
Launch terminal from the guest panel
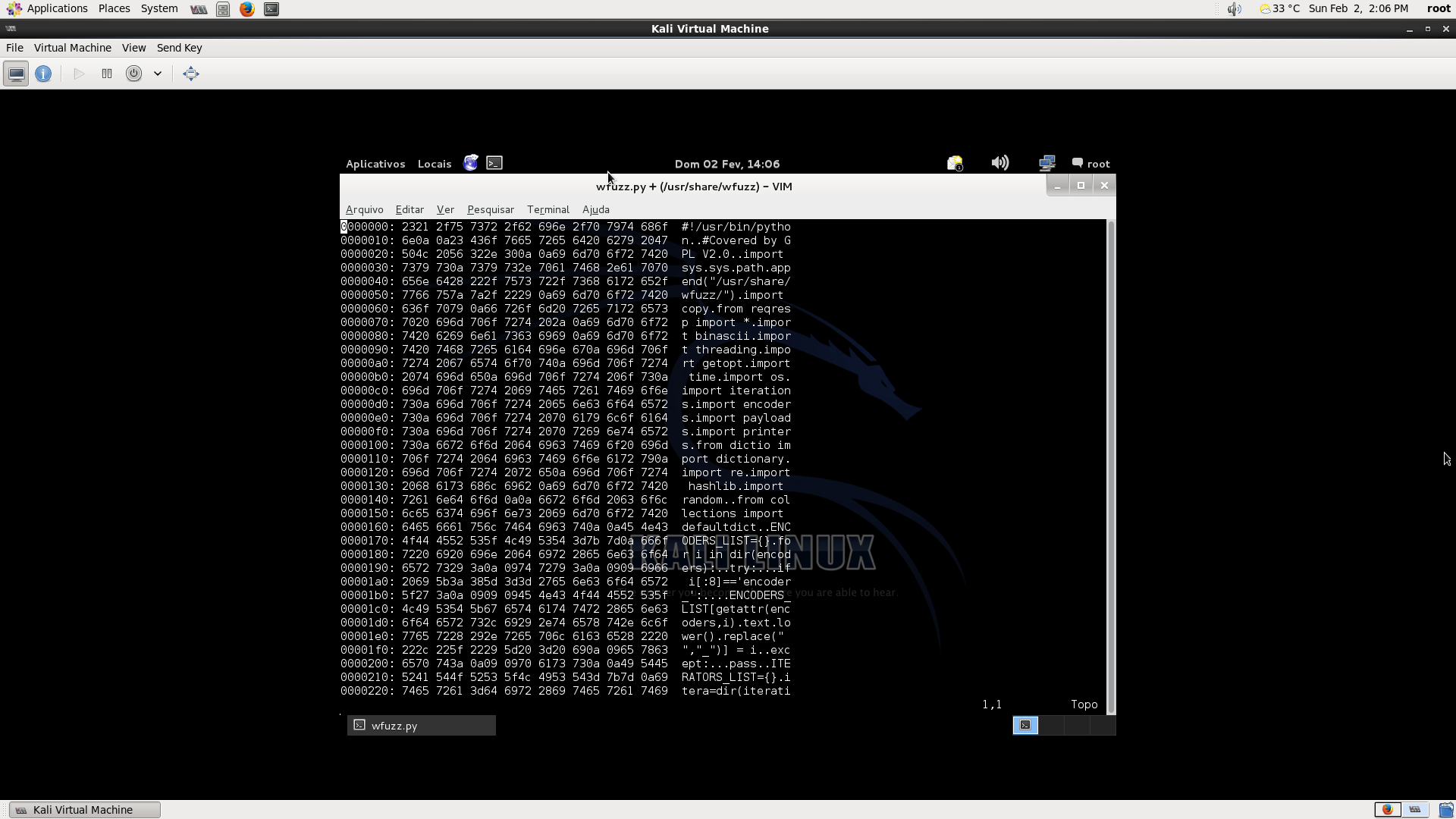(x=494, y=163)
